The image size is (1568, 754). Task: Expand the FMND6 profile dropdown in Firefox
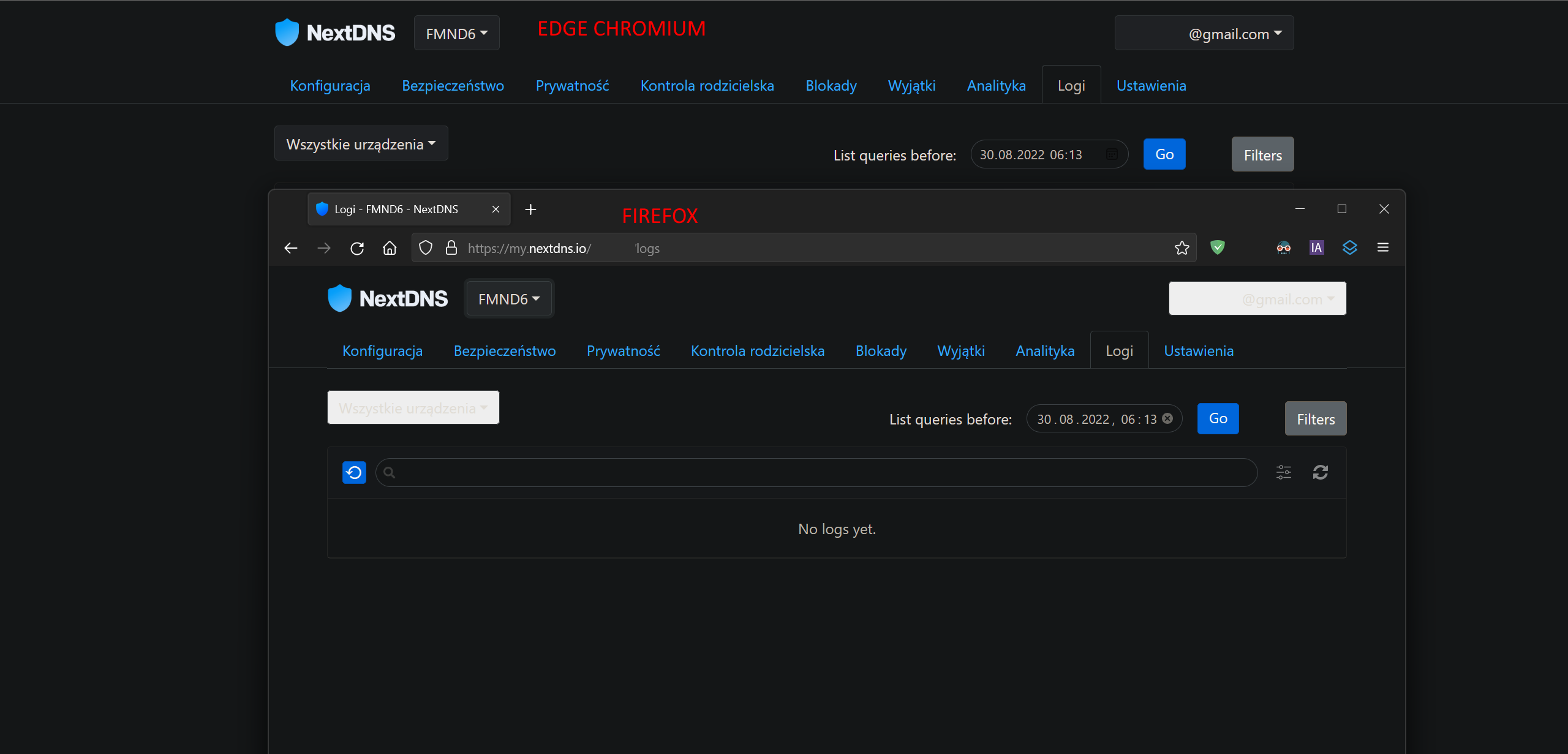tap(508, 299)
